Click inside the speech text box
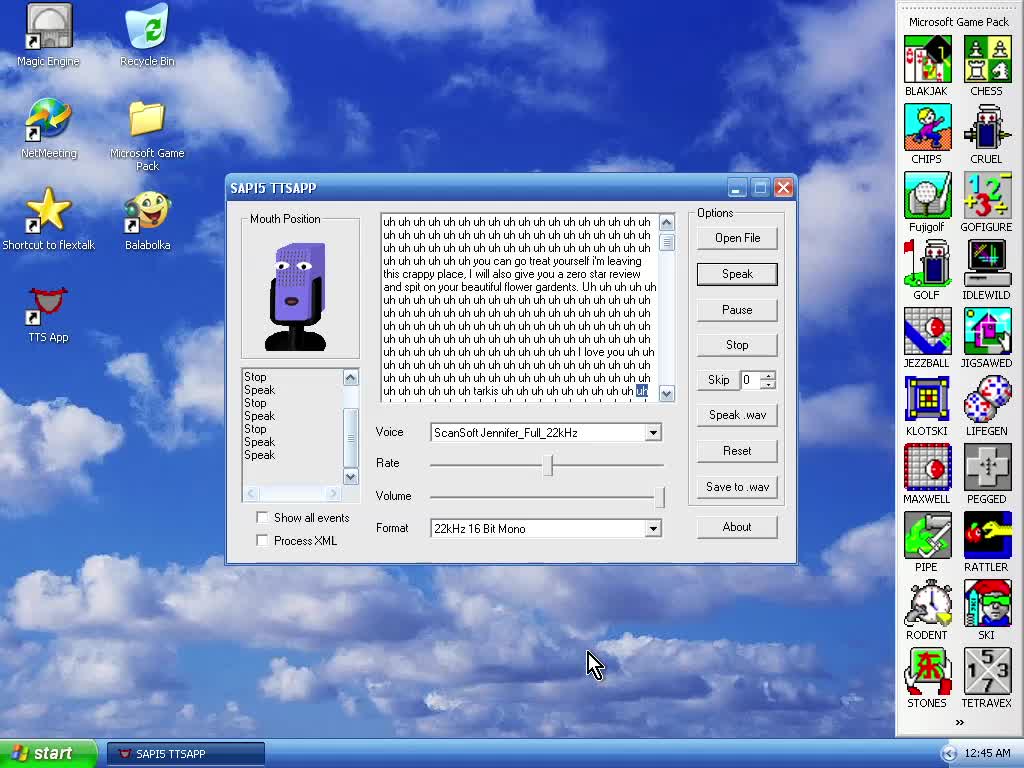This screenshot has height=768, width=1024. [520, 307]
